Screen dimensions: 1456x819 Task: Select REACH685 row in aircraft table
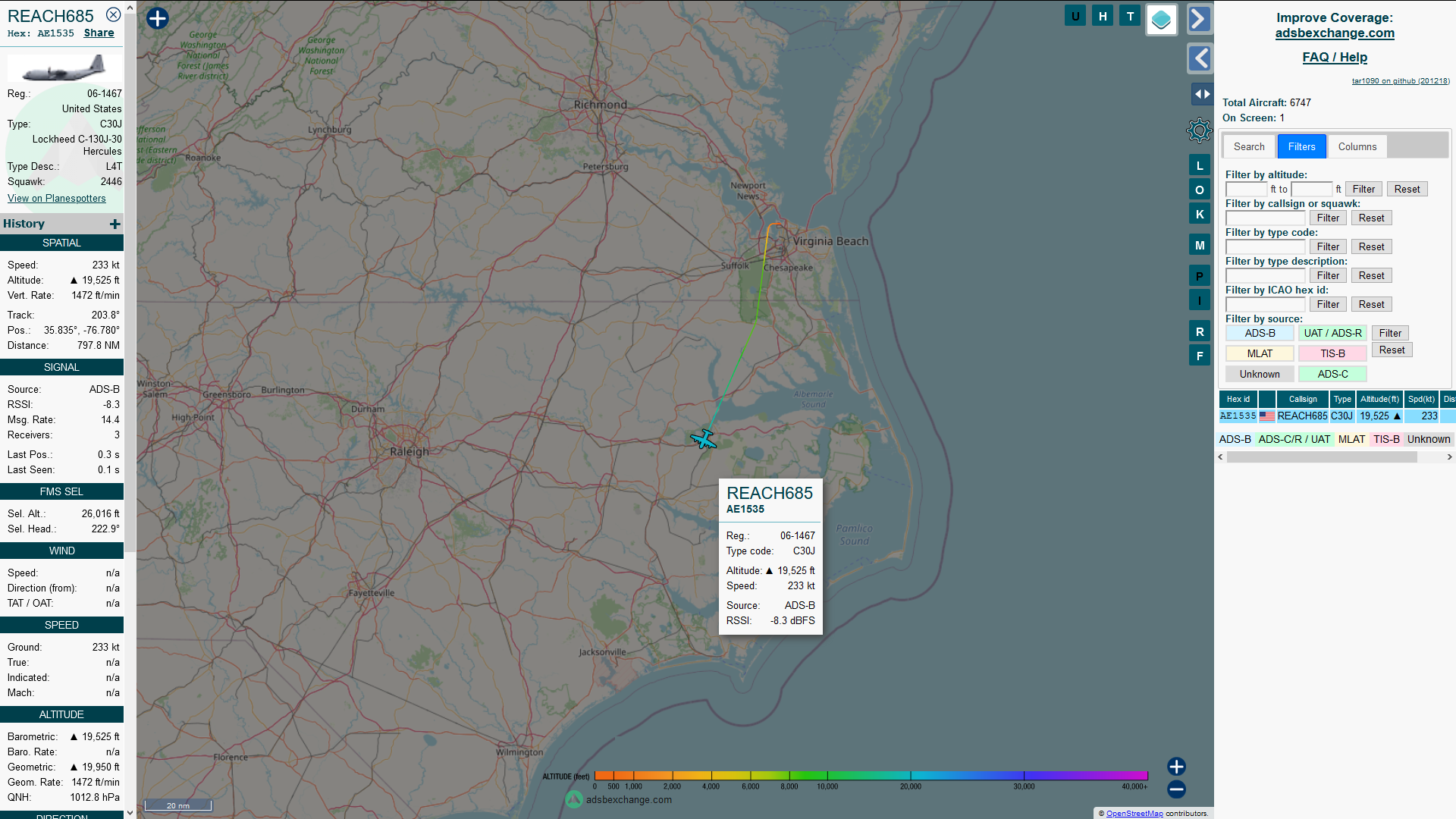point(1337,416)
